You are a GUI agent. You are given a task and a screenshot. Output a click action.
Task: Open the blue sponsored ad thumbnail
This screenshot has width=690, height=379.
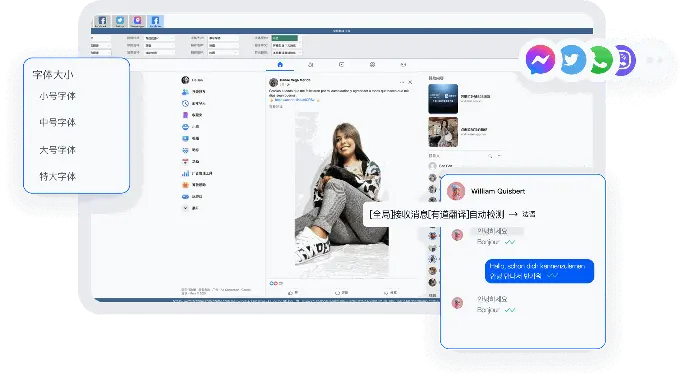coord(443,99)
